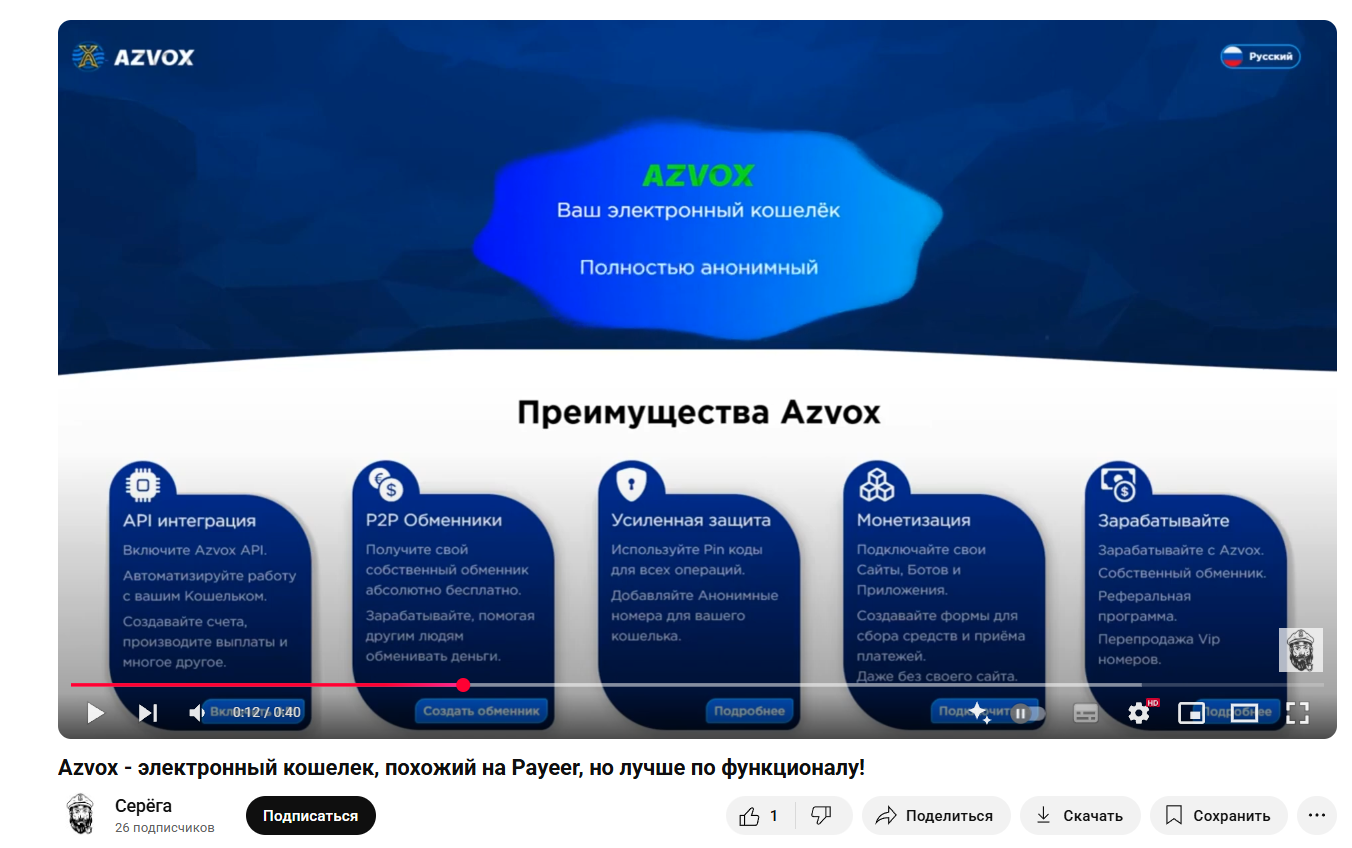Open Серёга channel avatar
The height and width of the screenshot is (848, 1352).
click(x=81, y=815)
